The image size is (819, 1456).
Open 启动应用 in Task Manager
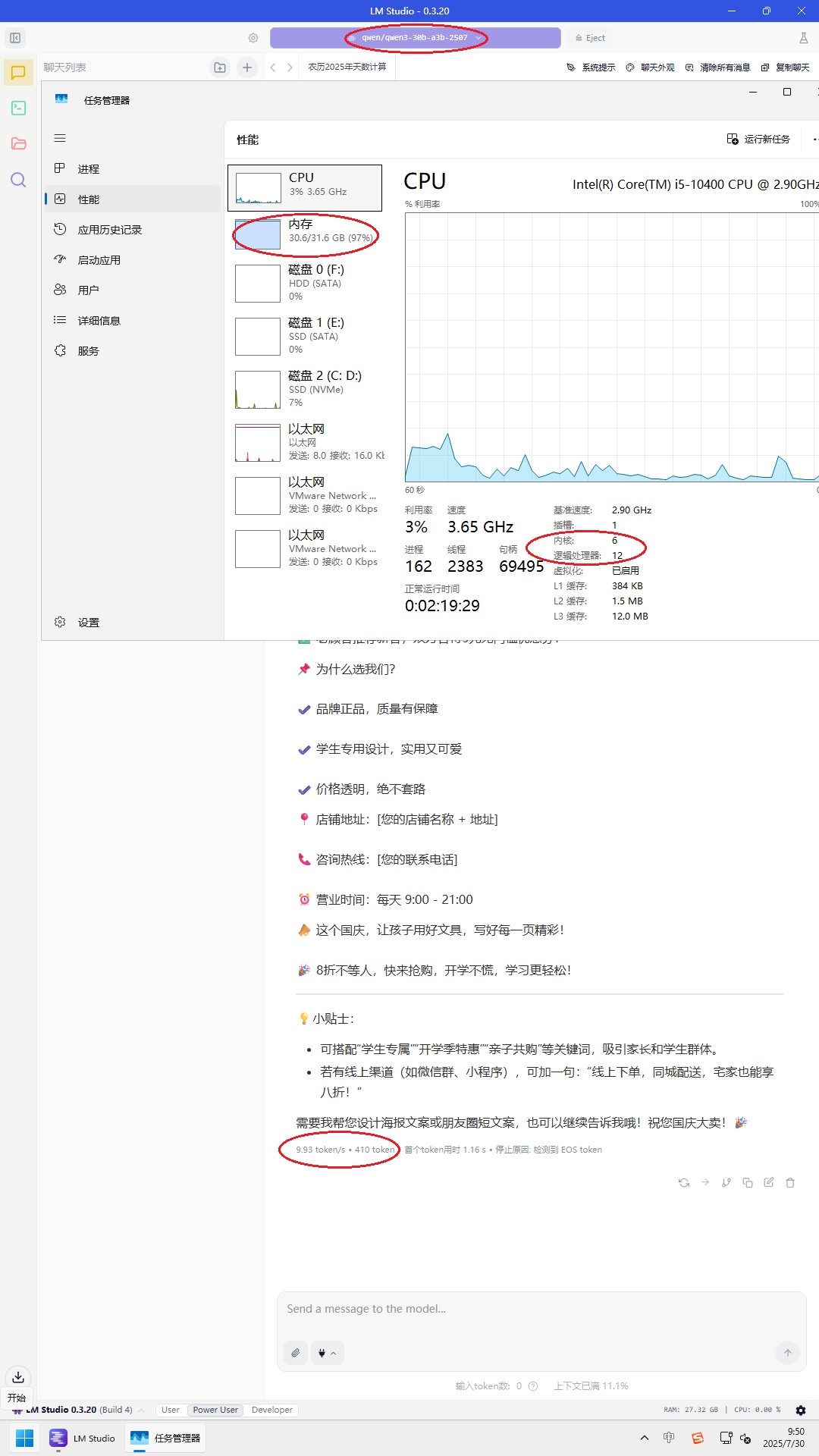click(x=133, y=260)
